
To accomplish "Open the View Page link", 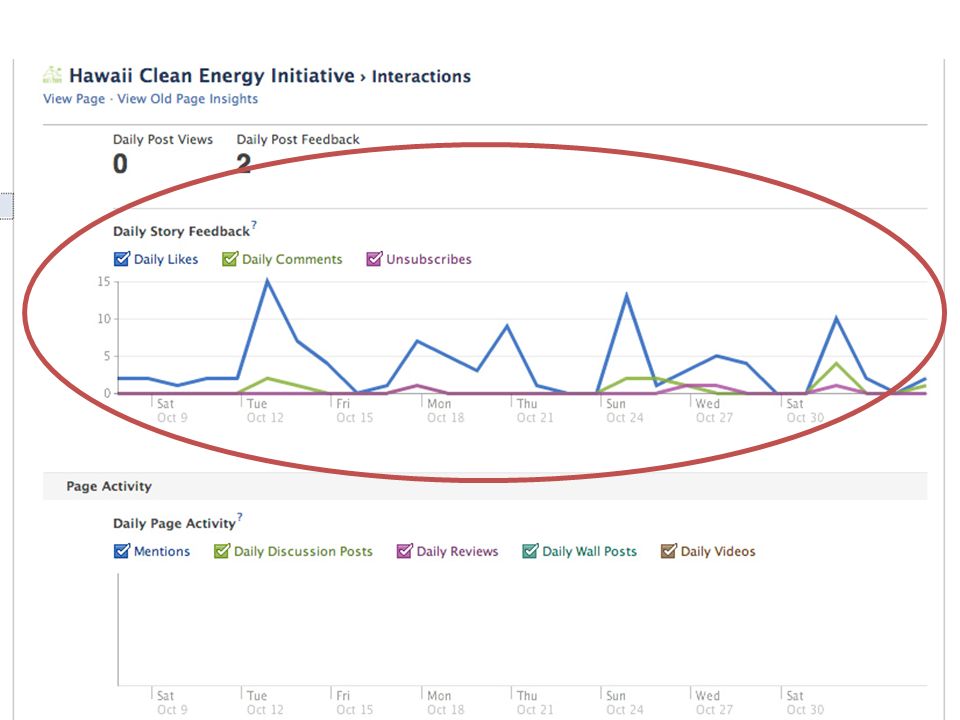I will coord(74,99).
